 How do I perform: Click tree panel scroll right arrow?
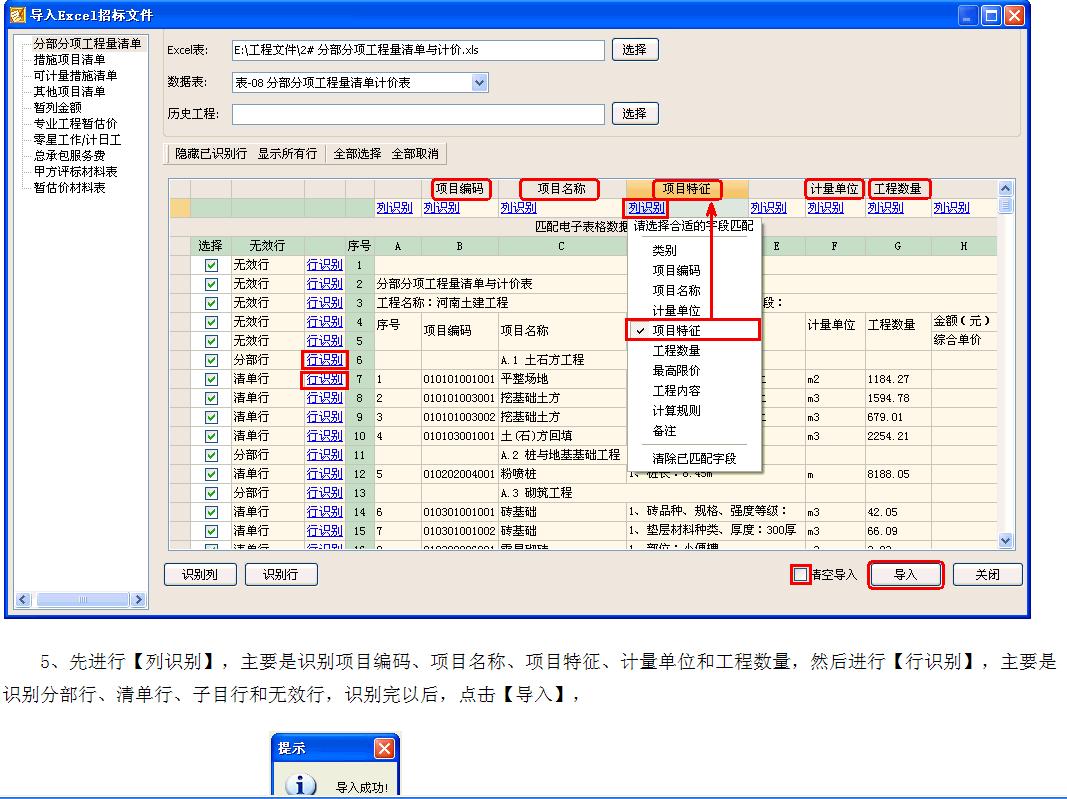point(139,600)
